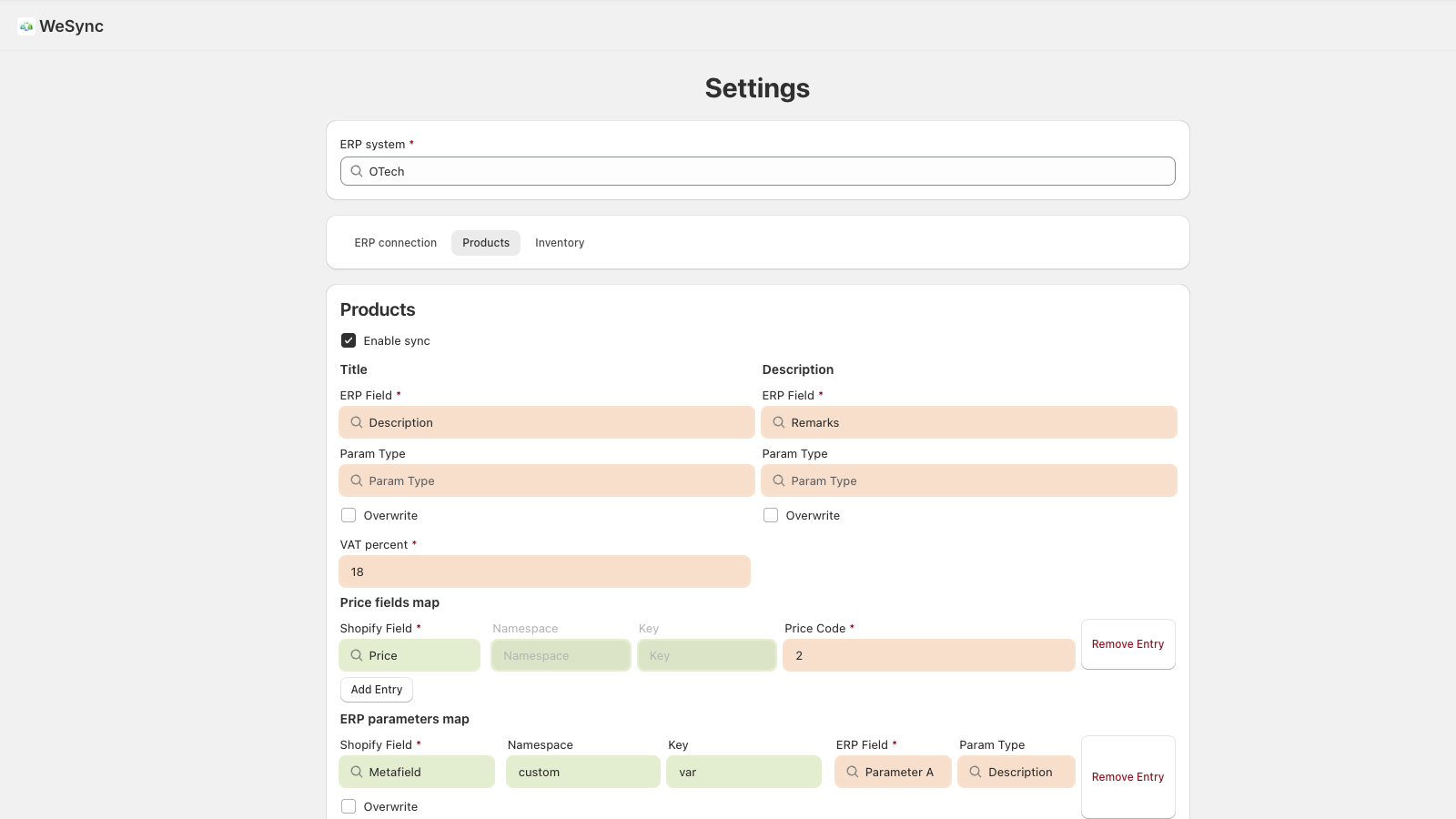The height and width of the screenshot is (819, 1456).
Task: Open the ERP system OTech combo box
Action: (757, 171)
